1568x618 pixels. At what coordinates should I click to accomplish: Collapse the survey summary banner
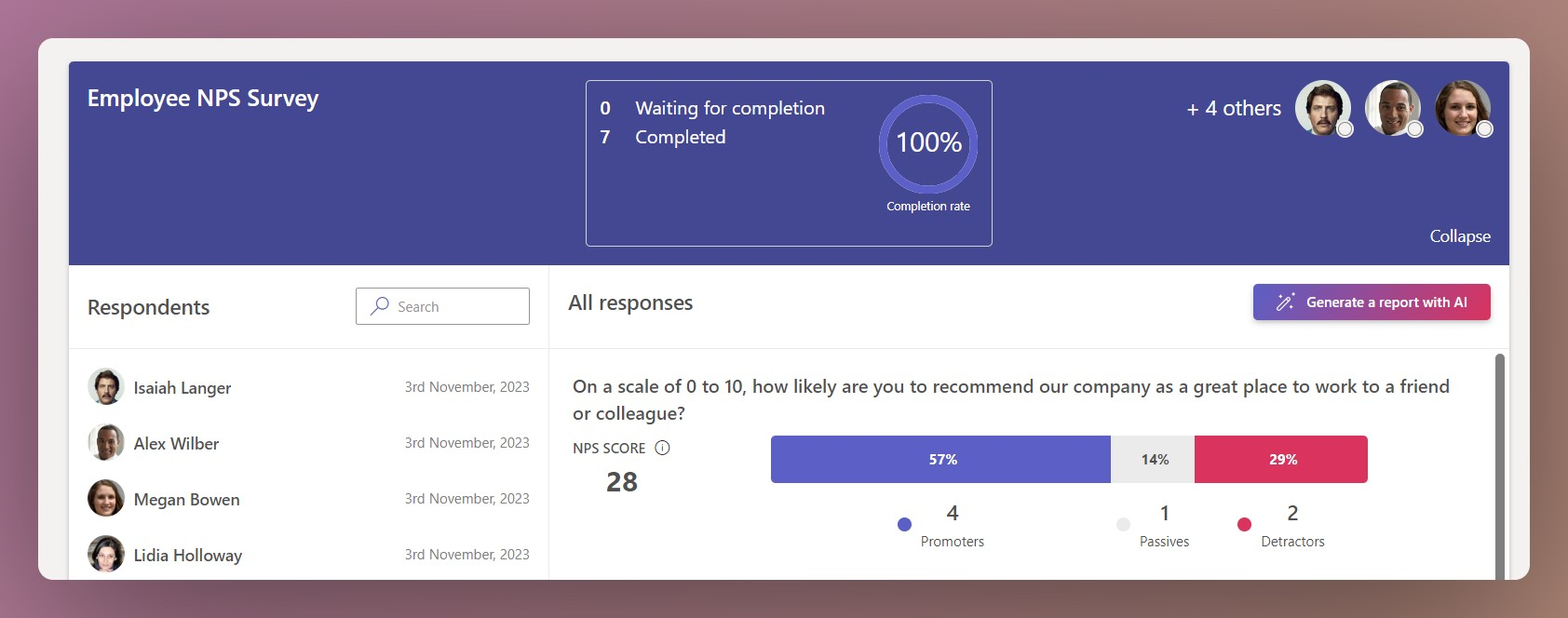pyautogui.click(x=1459, y=236)
